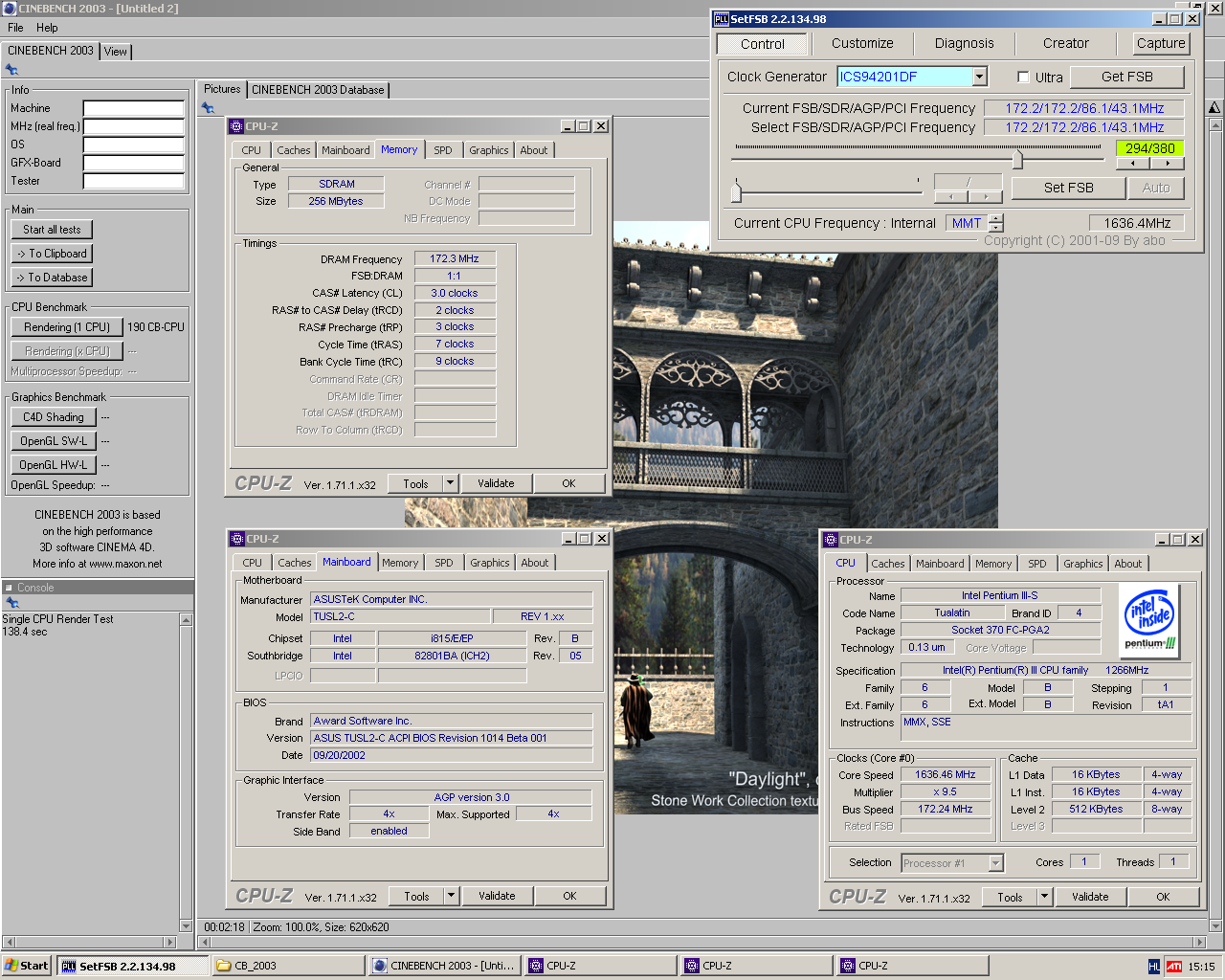Open the Graphics tab in the CPU-Z Mainboard window
1225x980 pixels.
point(490,563)
